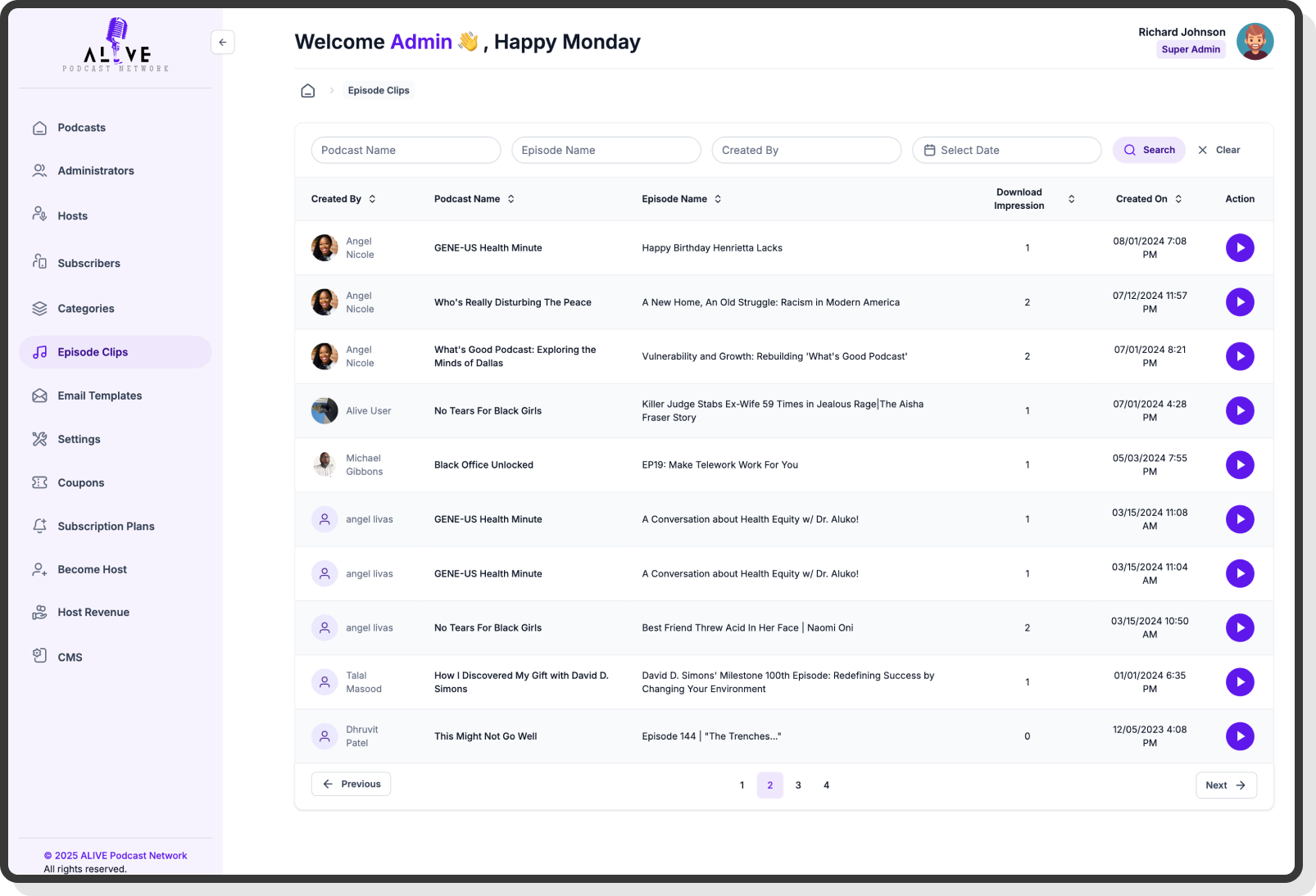Sort table by Created On column
Screen dimensions: 1316x896
1178,199
